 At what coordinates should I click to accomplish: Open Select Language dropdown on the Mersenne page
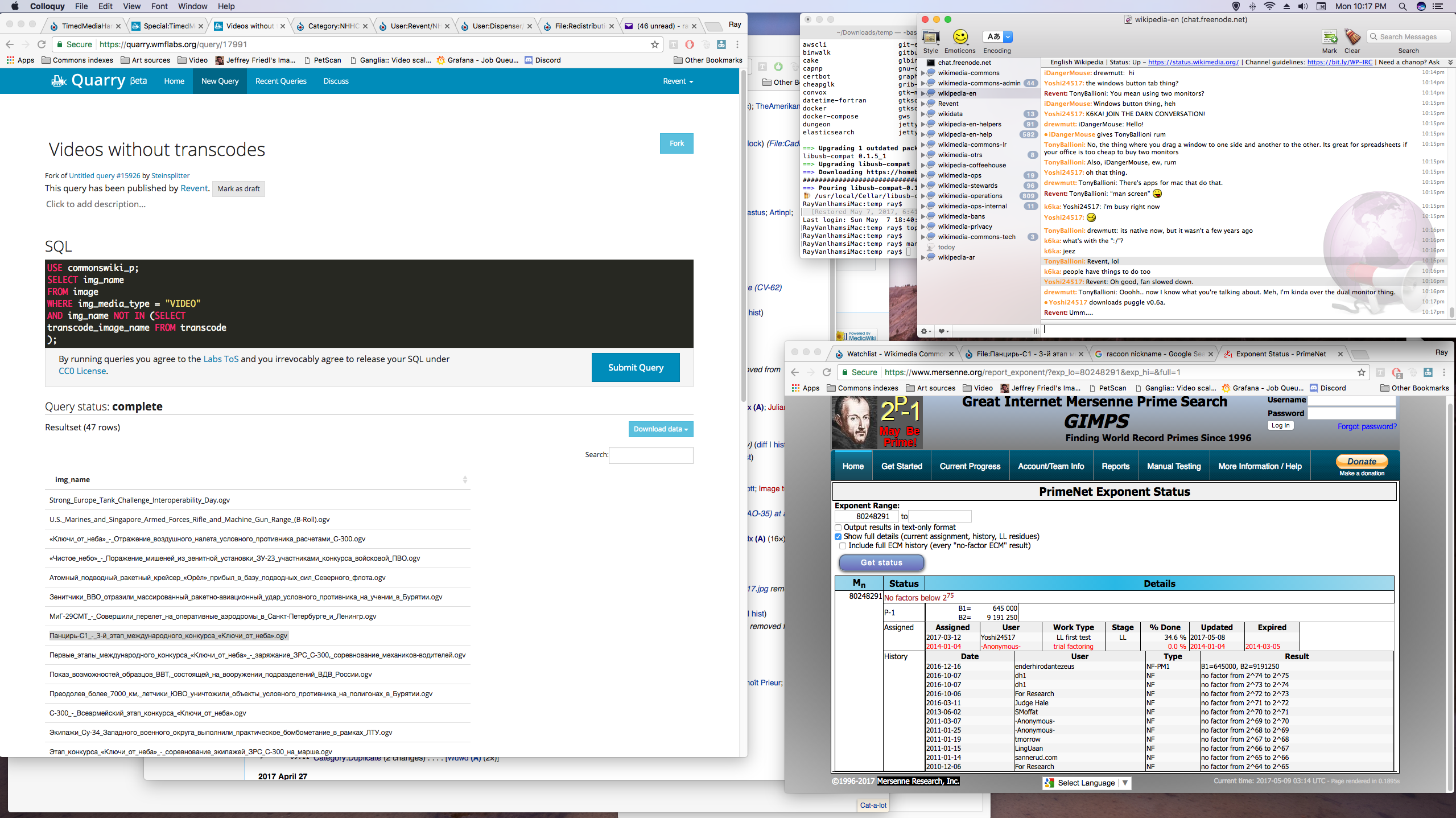[x=1087, y=783]
